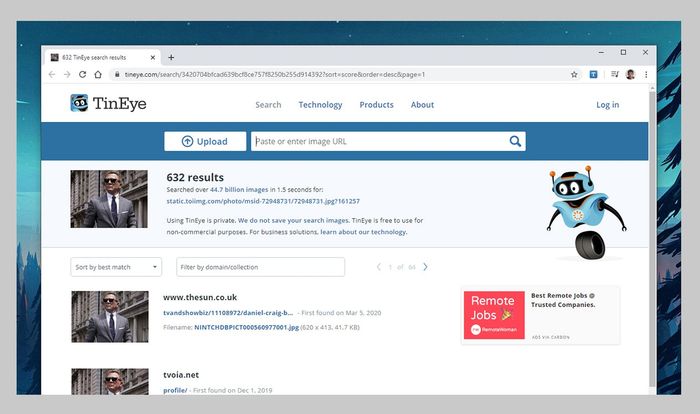Click the magnifier search icon
Image resolution: width=700 pixels, height=414 pixels.
tap(515, 141)
